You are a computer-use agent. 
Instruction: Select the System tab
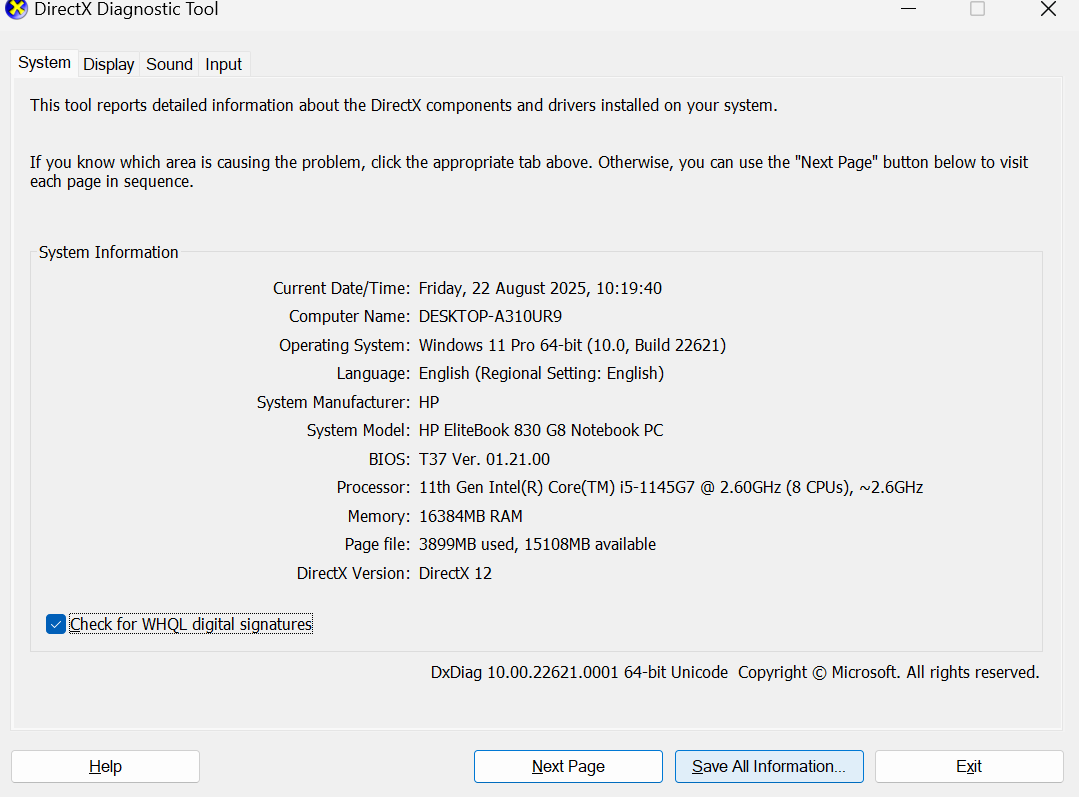[x=45, y=63]
